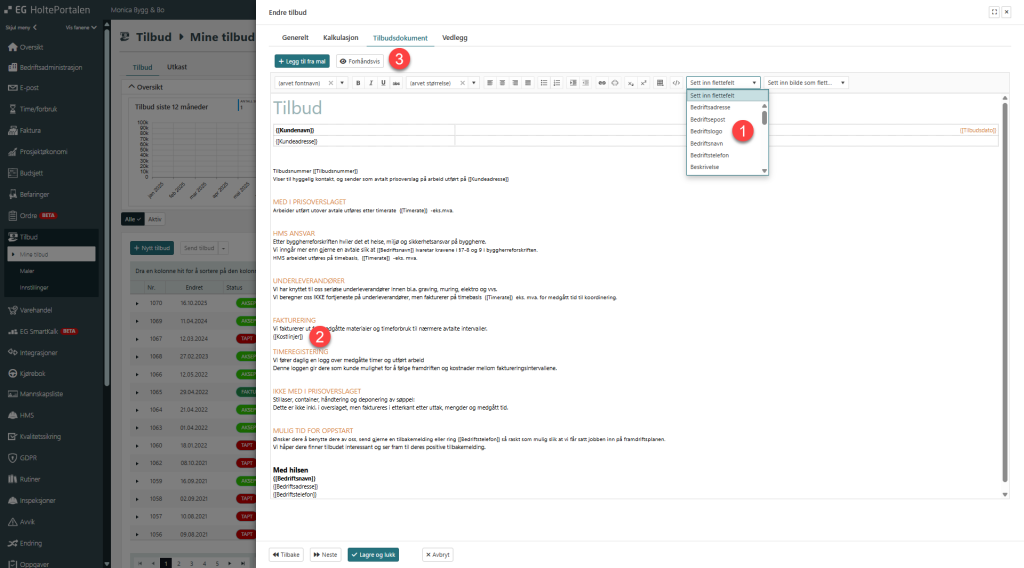This screenshot has width=1024, height=568.
Task: Toggle bold formatting in the editor toolbar
Action: (x=359, y=83)
